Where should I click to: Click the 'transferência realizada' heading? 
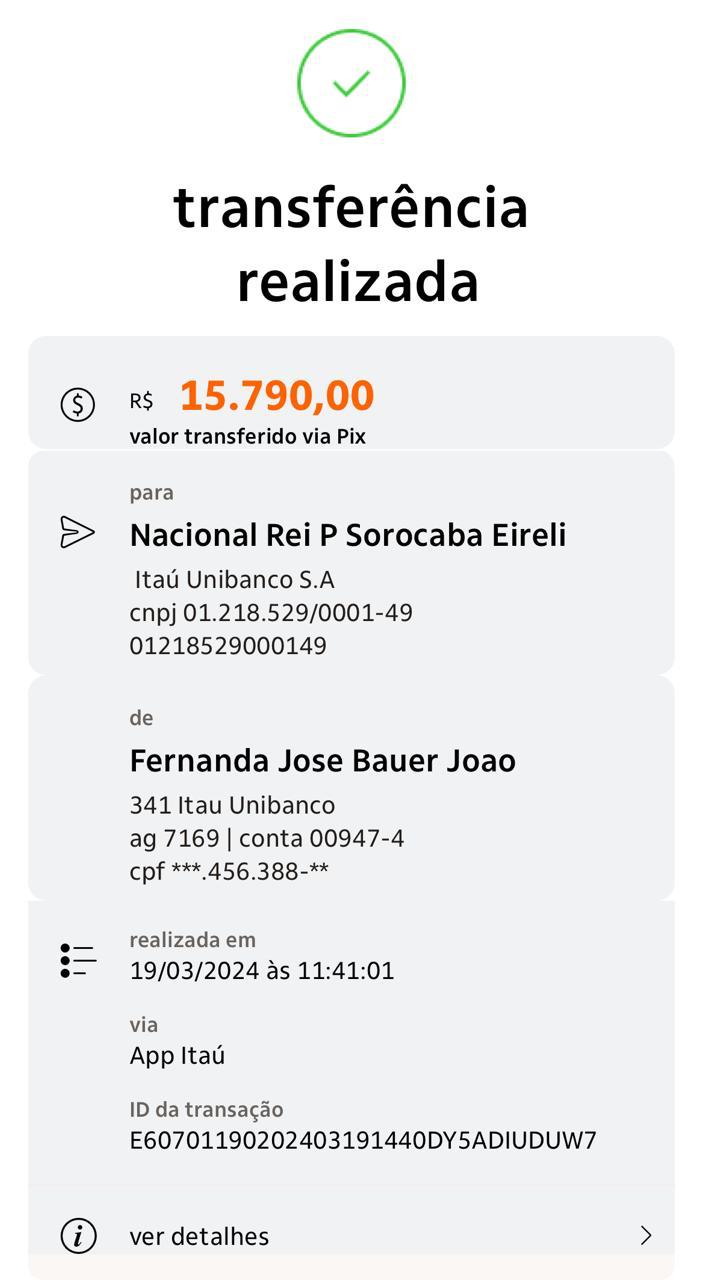(352, 243)
